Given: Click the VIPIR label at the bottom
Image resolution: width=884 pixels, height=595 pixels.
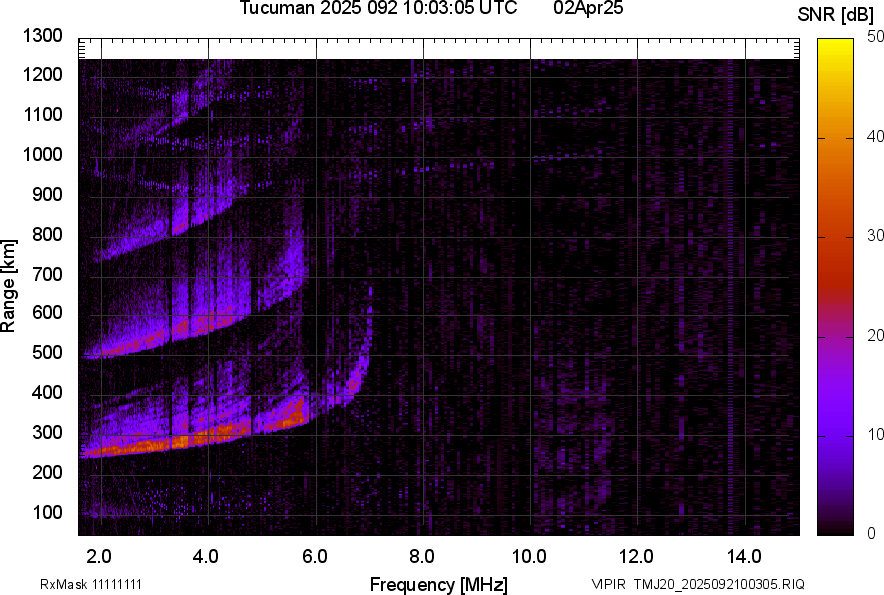Looking at the screenshot, I should click(609, 584).
